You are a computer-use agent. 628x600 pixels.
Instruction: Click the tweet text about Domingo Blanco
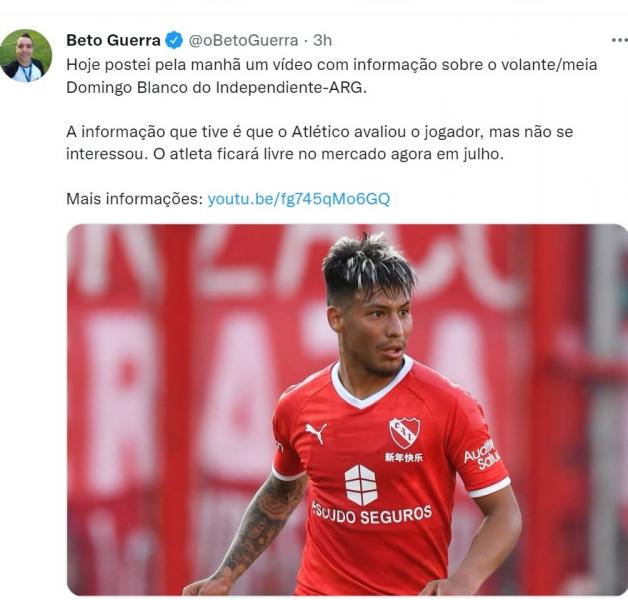(x=332, y=76)
